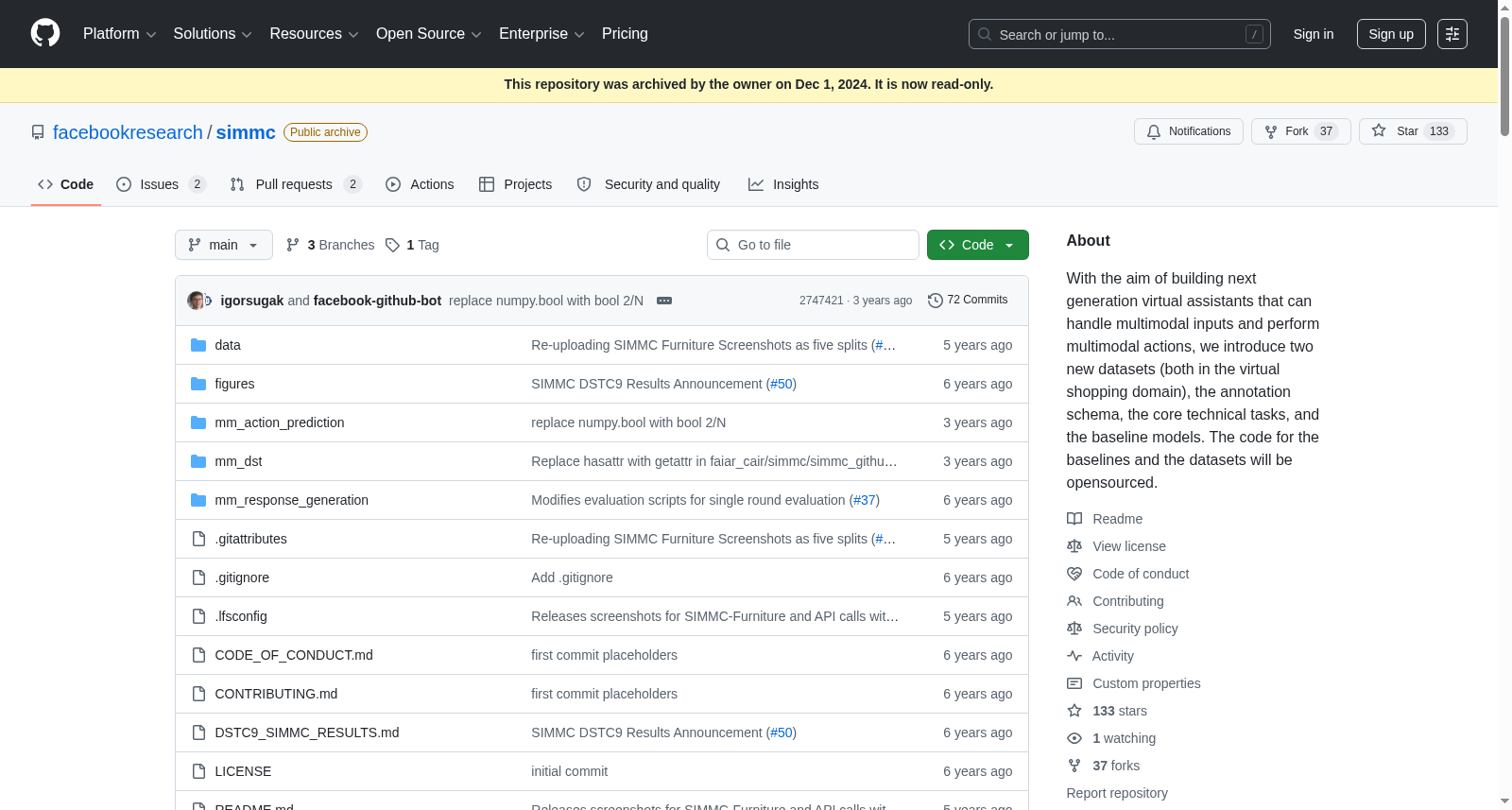The height and width of the screenshot is (810, 1512).
Task: Click the book icon next to Readme
Action: pyautogui.click(x=1074, y=519)
